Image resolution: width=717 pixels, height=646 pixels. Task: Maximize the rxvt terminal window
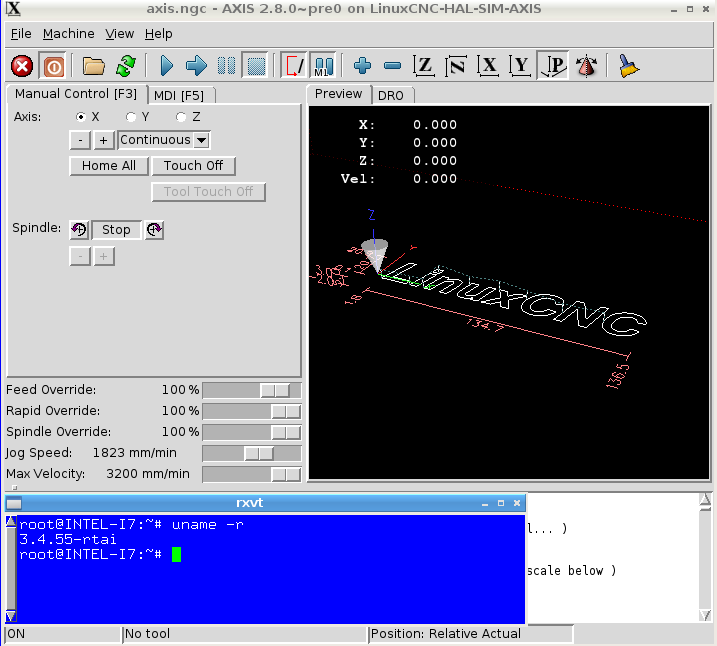[501, 503]
